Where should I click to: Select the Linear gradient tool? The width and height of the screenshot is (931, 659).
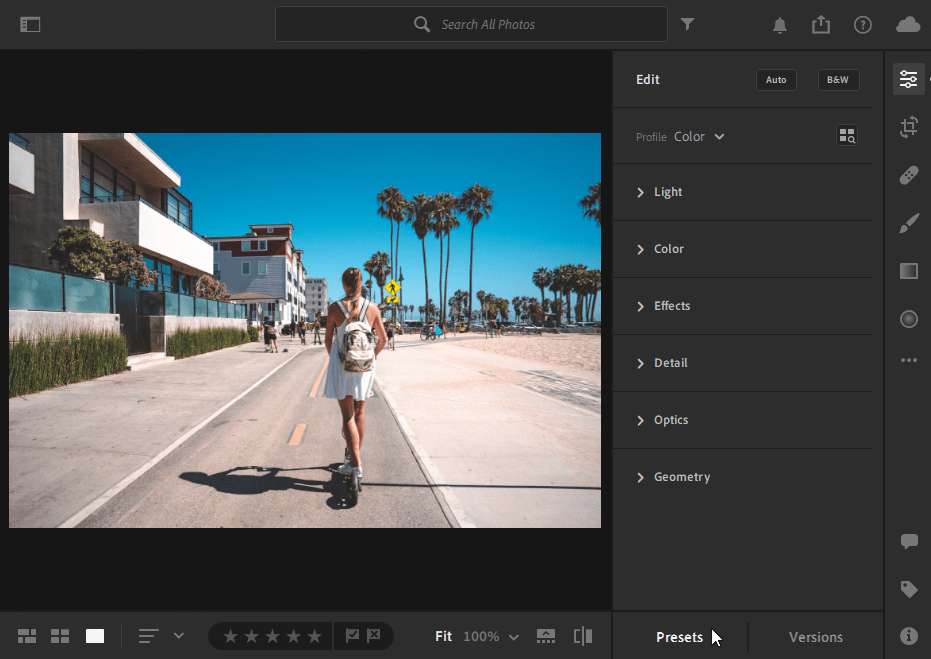908,271
